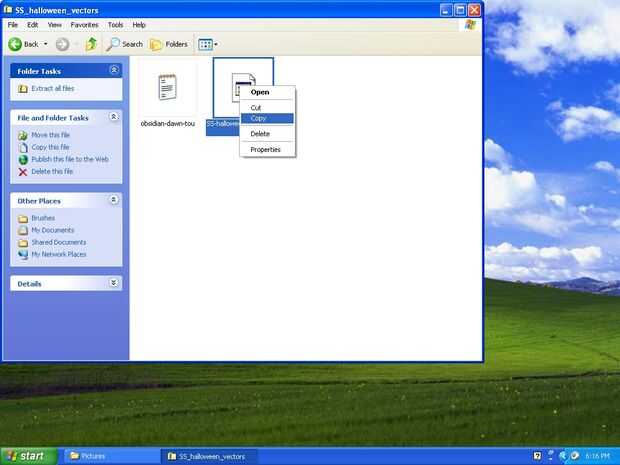Viewport: 620px width, 465px height.
Task: Click the My Documents icon
Action: 23,231
